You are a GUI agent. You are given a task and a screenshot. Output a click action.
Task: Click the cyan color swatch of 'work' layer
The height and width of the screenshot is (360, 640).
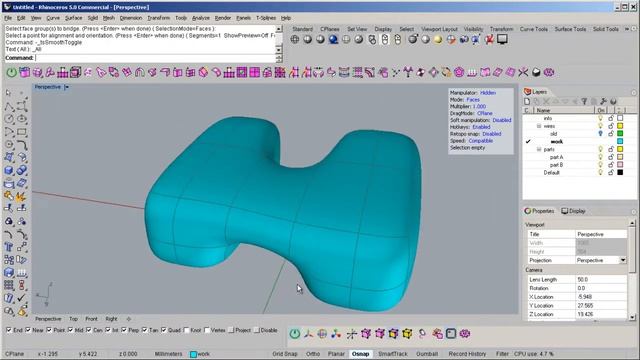620,141
